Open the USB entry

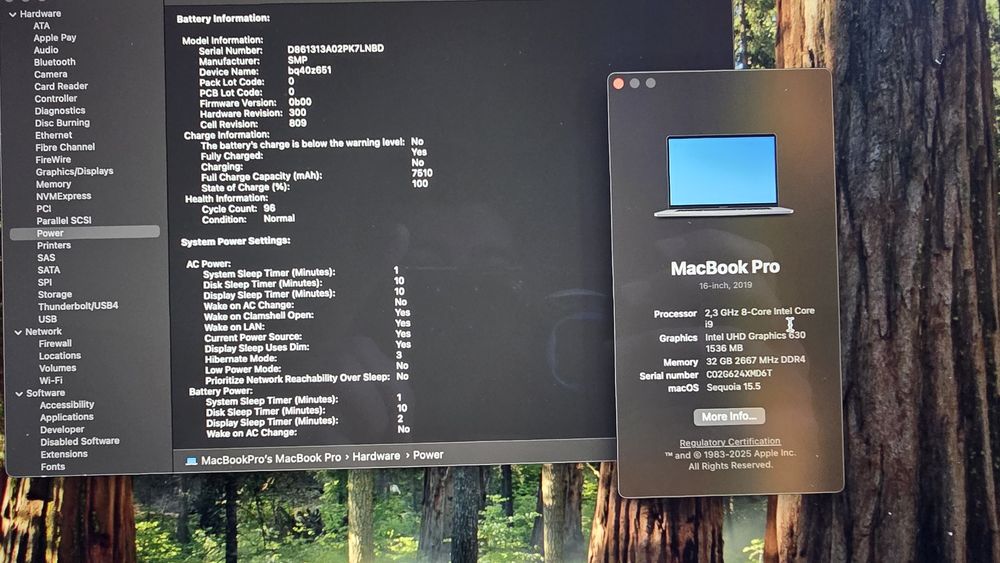47,319
